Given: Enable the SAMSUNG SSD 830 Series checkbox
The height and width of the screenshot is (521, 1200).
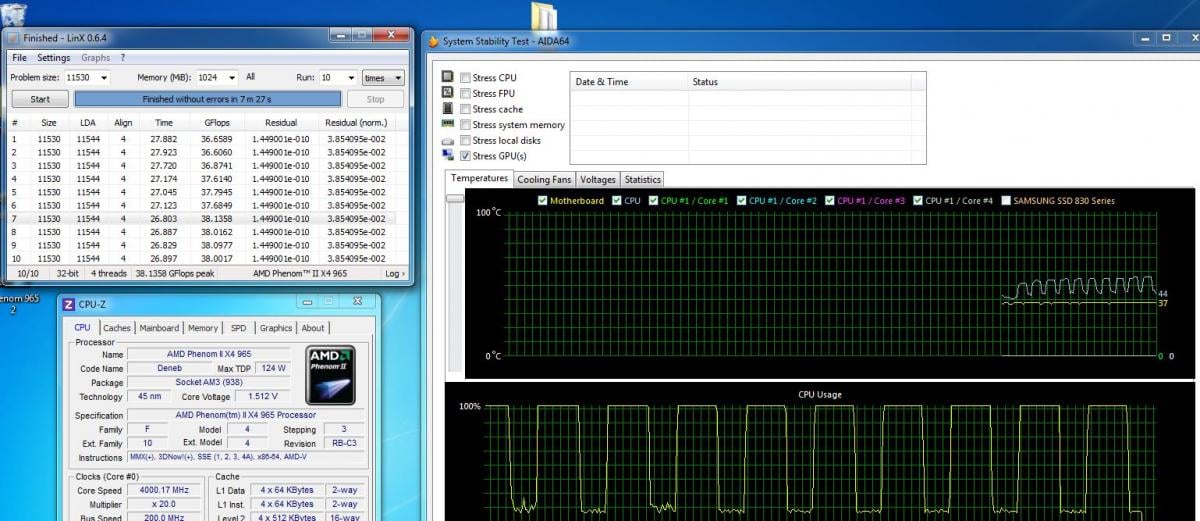Looking at the screenshot, I should pyautogui.click(x=1006, y=201).
